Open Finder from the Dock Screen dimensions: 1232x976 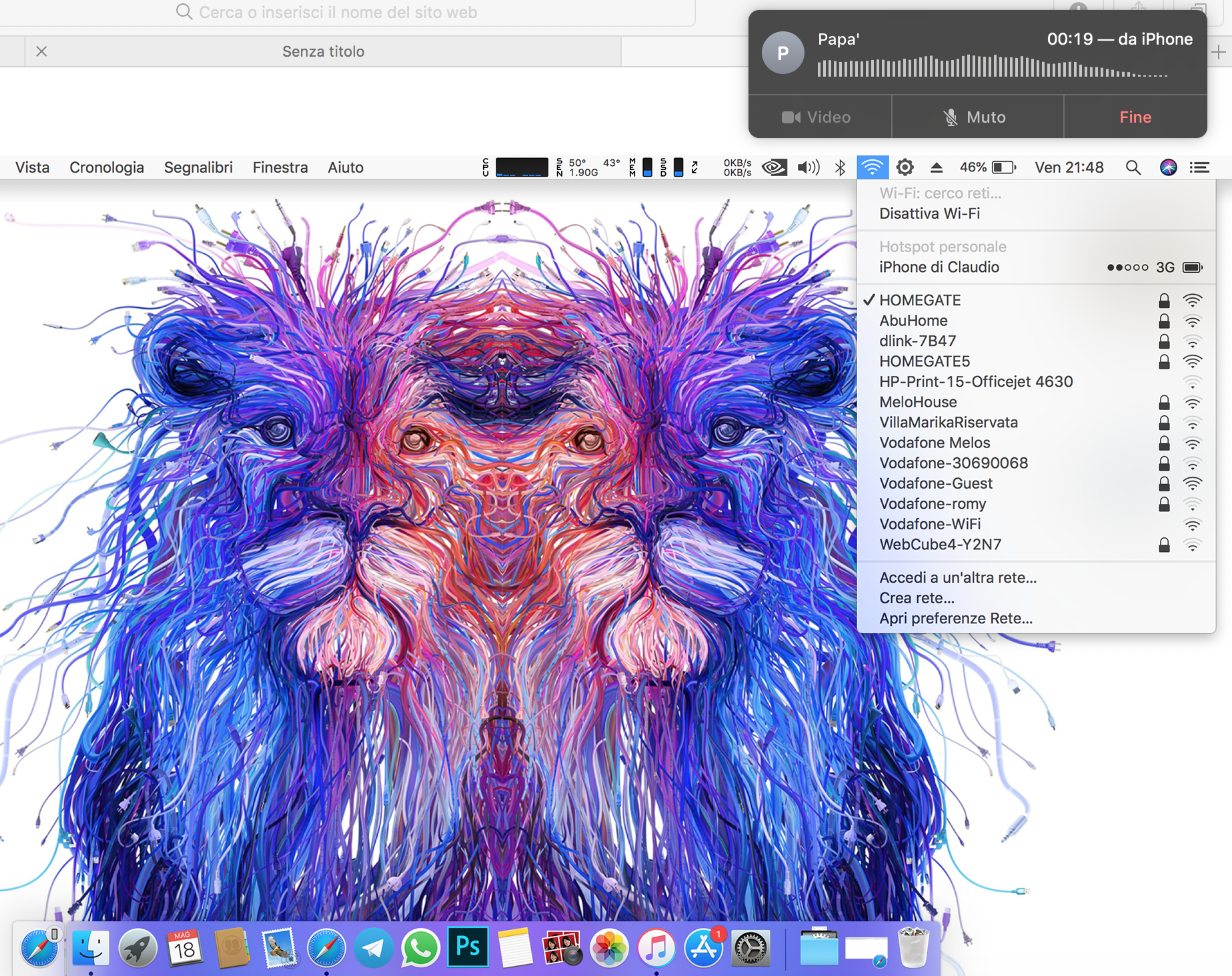click(x=90, y=947)
